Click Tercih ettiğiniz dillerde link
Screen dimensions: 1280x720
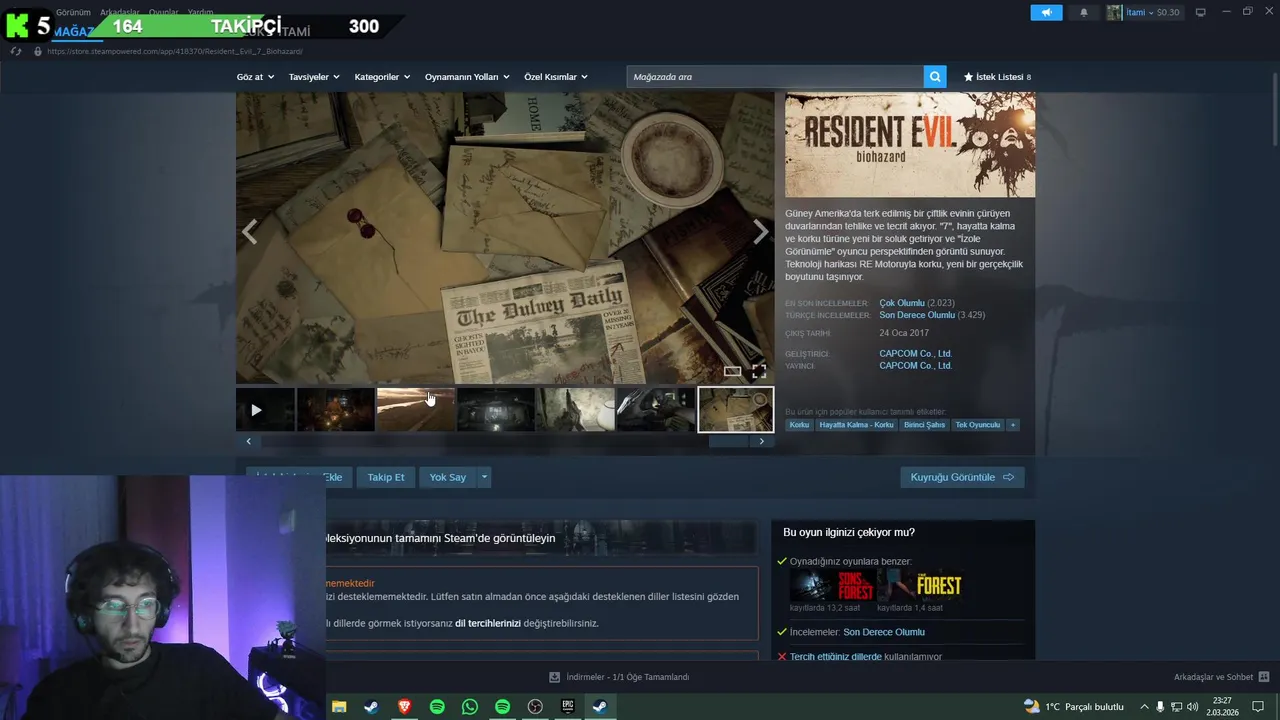click(x=836, y=657)
